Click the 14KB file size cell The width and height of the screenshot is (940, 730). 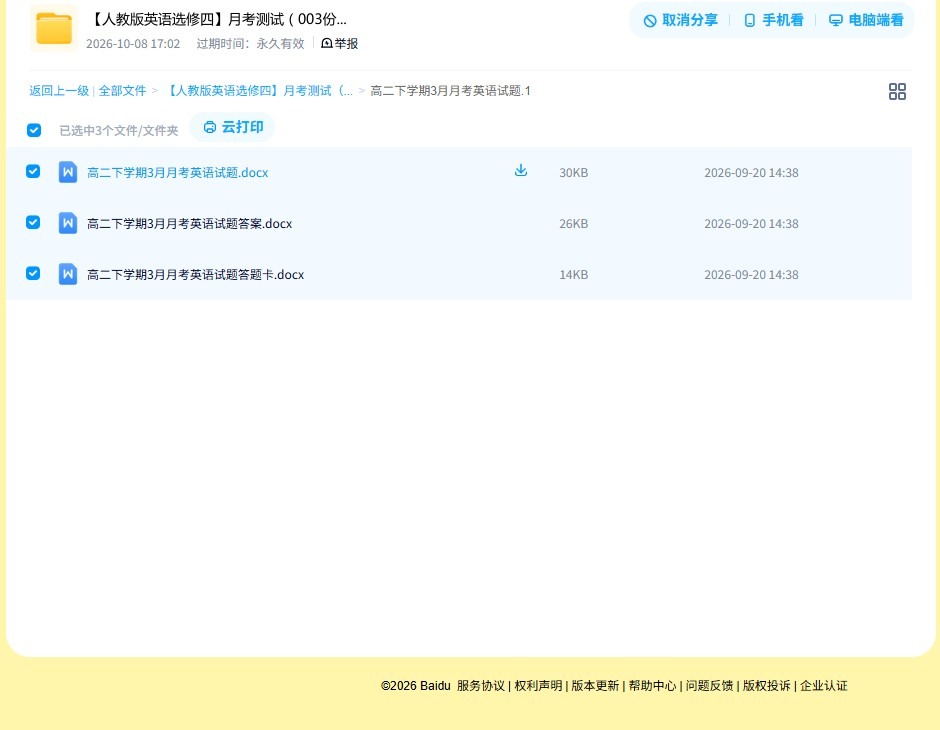[x=574, y=274]
